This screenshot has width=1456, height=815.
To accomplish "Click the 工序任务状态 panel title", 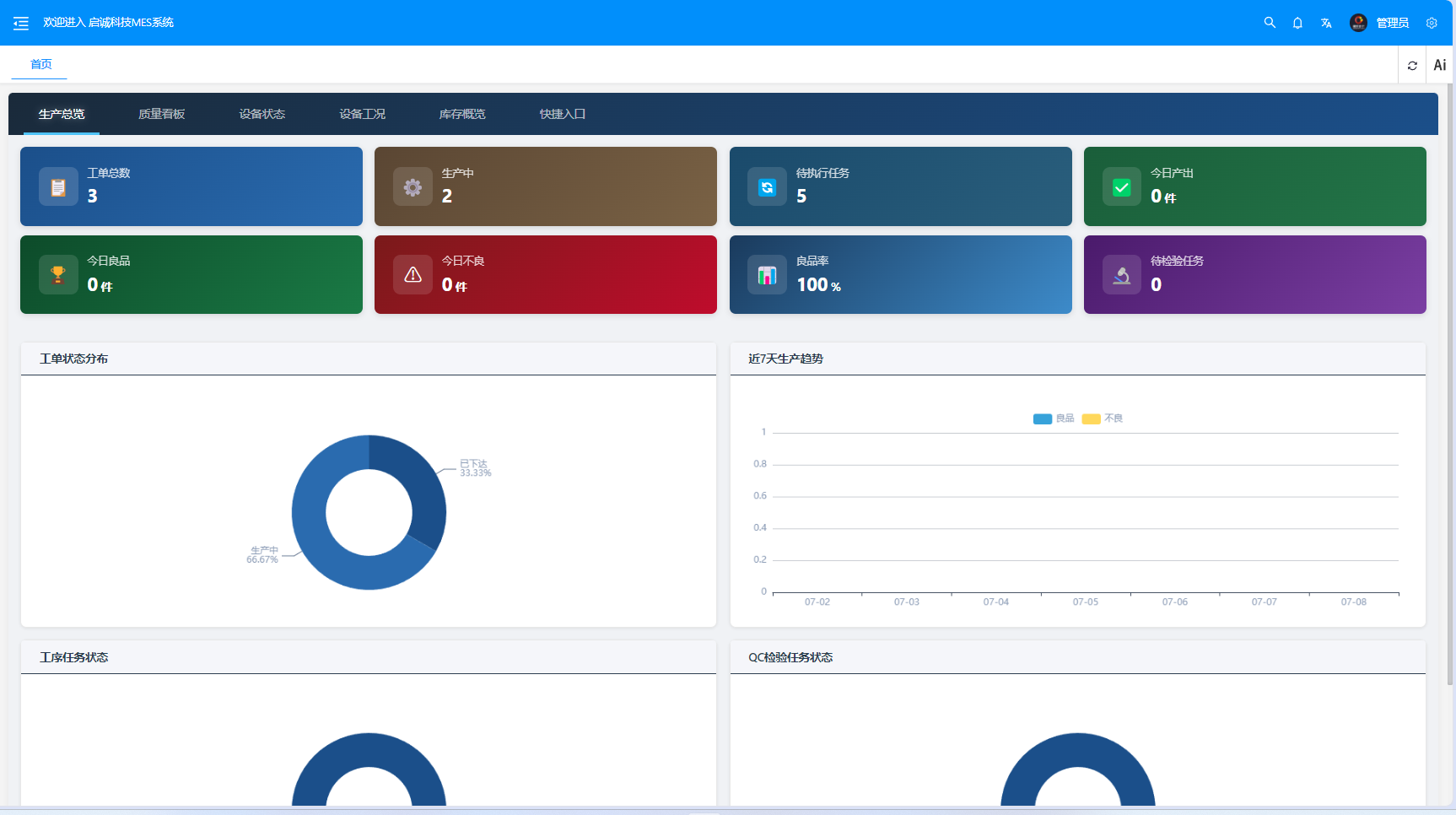I will 74,657.
